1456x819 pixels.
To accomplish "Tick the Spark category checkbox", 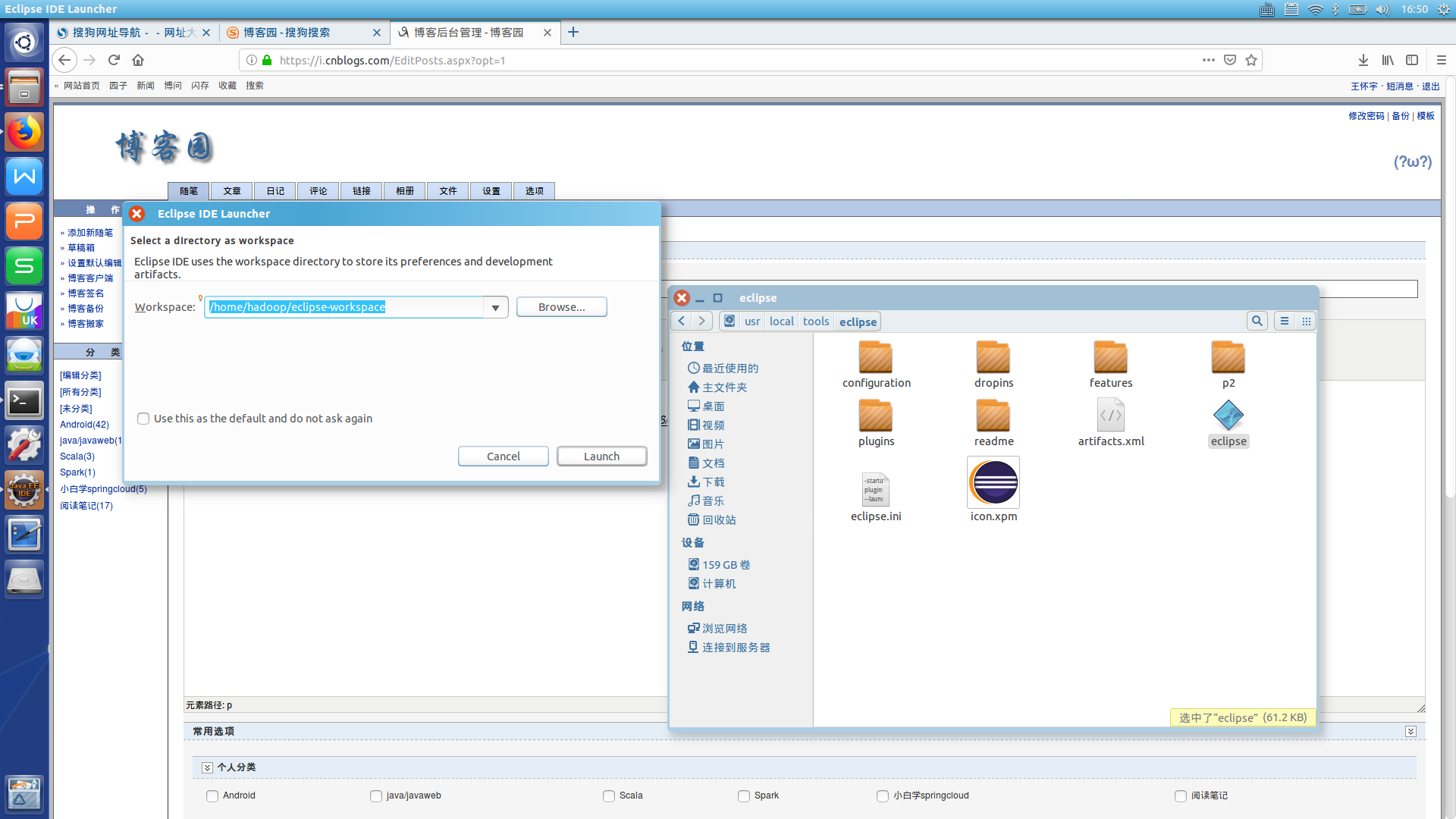I will click(x=744, y=795).
